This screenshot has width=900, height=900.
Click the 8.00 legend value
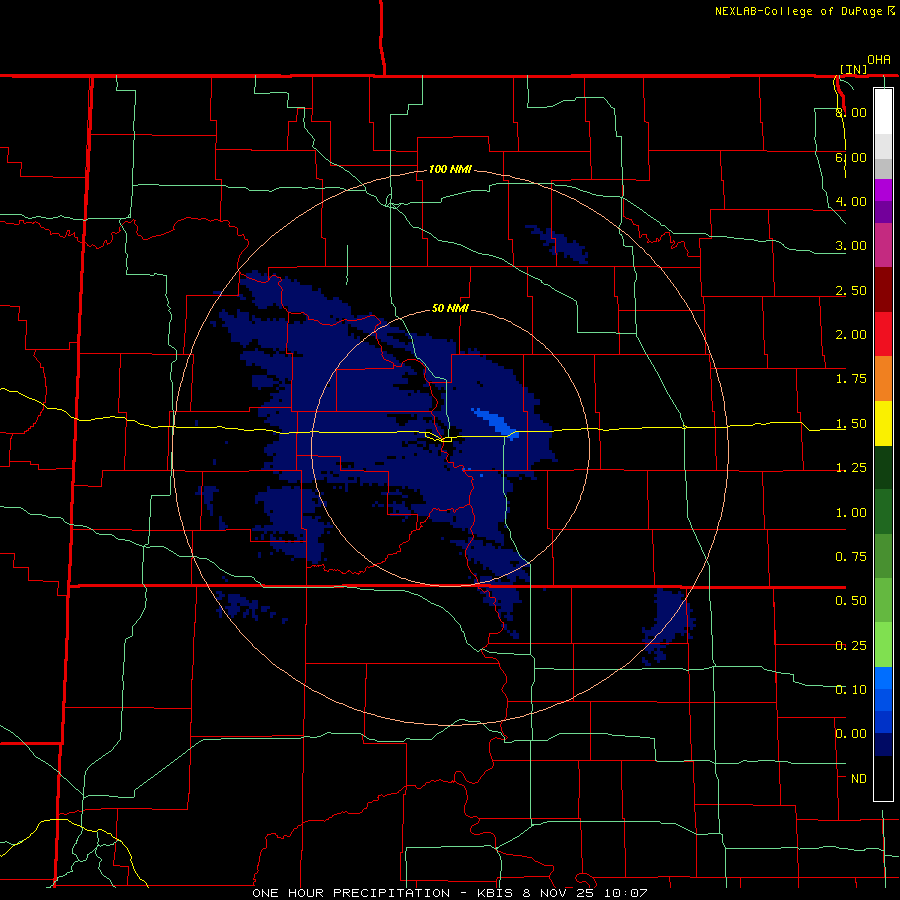pyautogui.click(x=851, y=112)
